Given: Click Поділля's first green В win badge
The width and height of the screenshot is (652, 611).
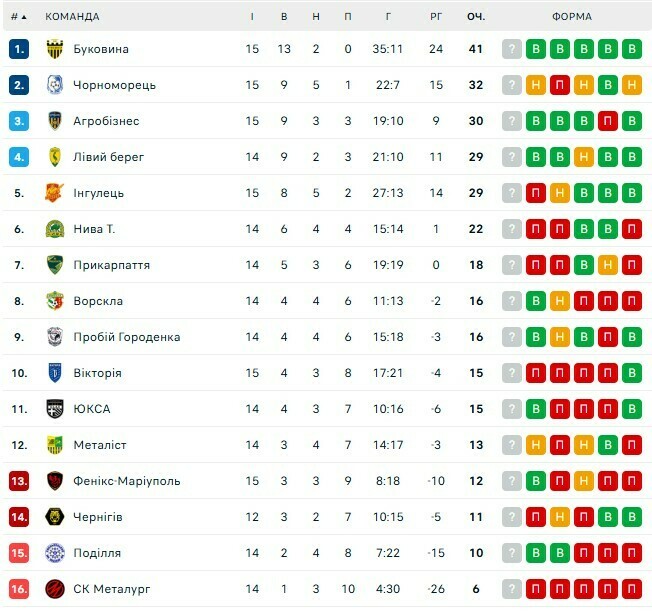Looking at the screenshot, I should 536,553.
